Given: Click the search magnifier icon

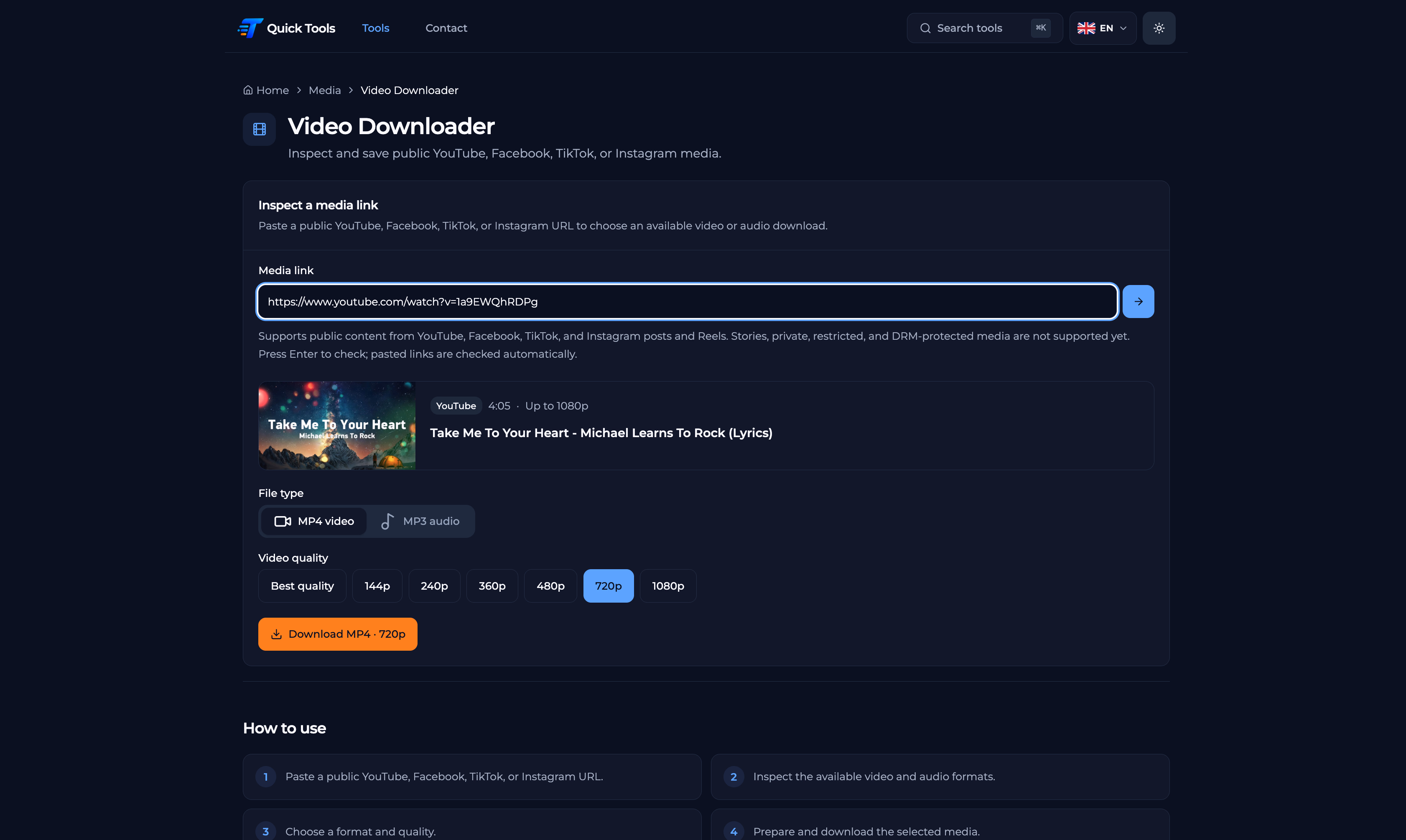Looking at the screenshot, I should click(925, 28).
